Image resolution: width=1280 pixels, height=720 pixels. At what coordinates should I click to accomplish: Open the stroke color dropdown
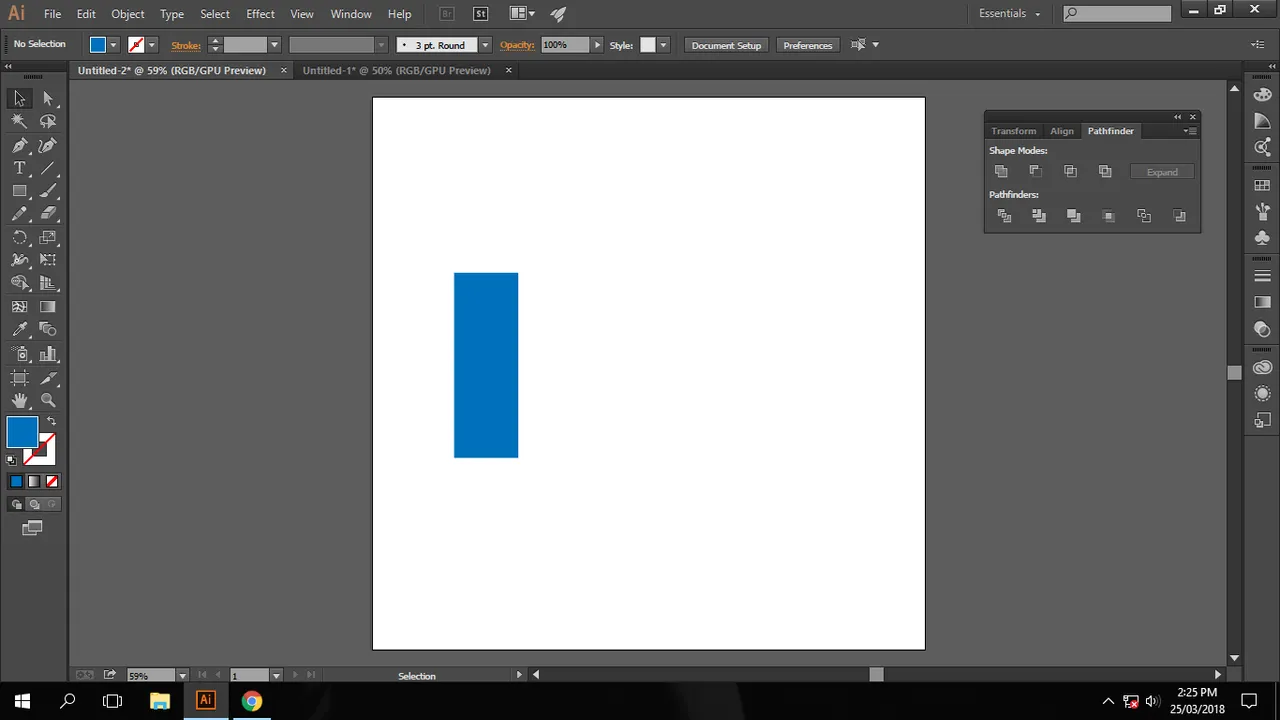pos(152,45)
